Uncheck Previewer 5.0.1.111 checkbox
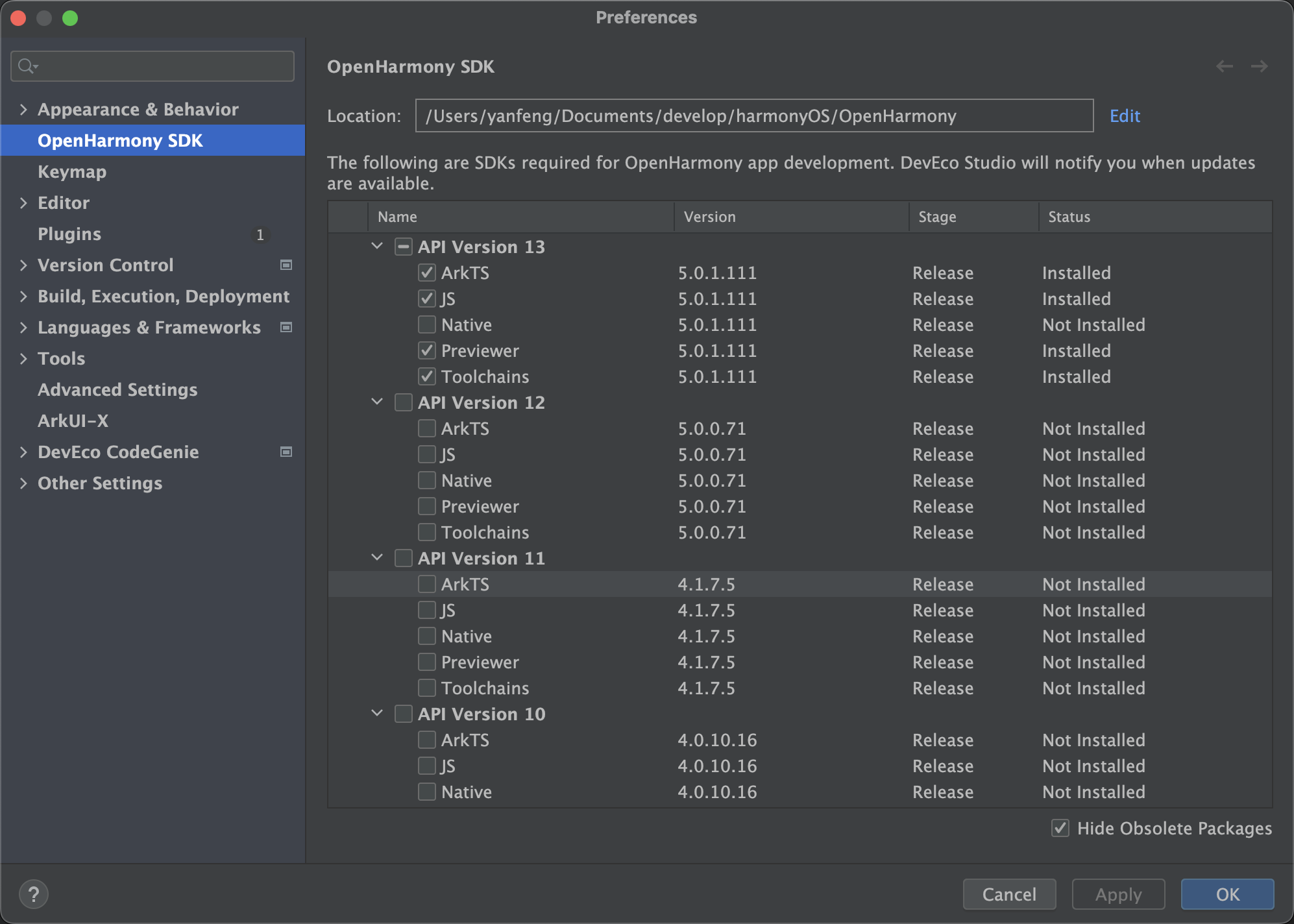The height and width of the screenshot is (924, 1294). 427,350
